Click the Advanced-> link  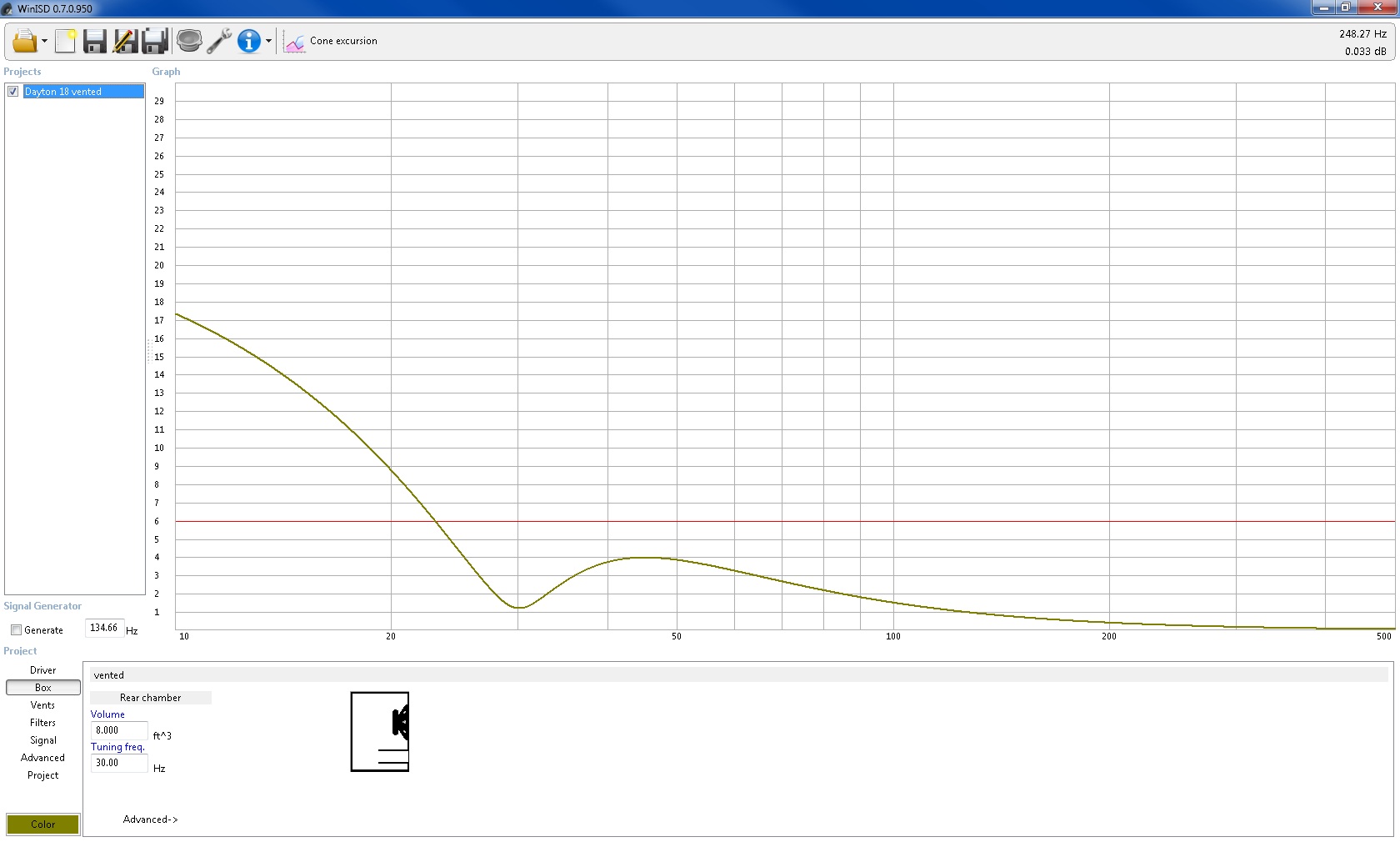[151, 819]
